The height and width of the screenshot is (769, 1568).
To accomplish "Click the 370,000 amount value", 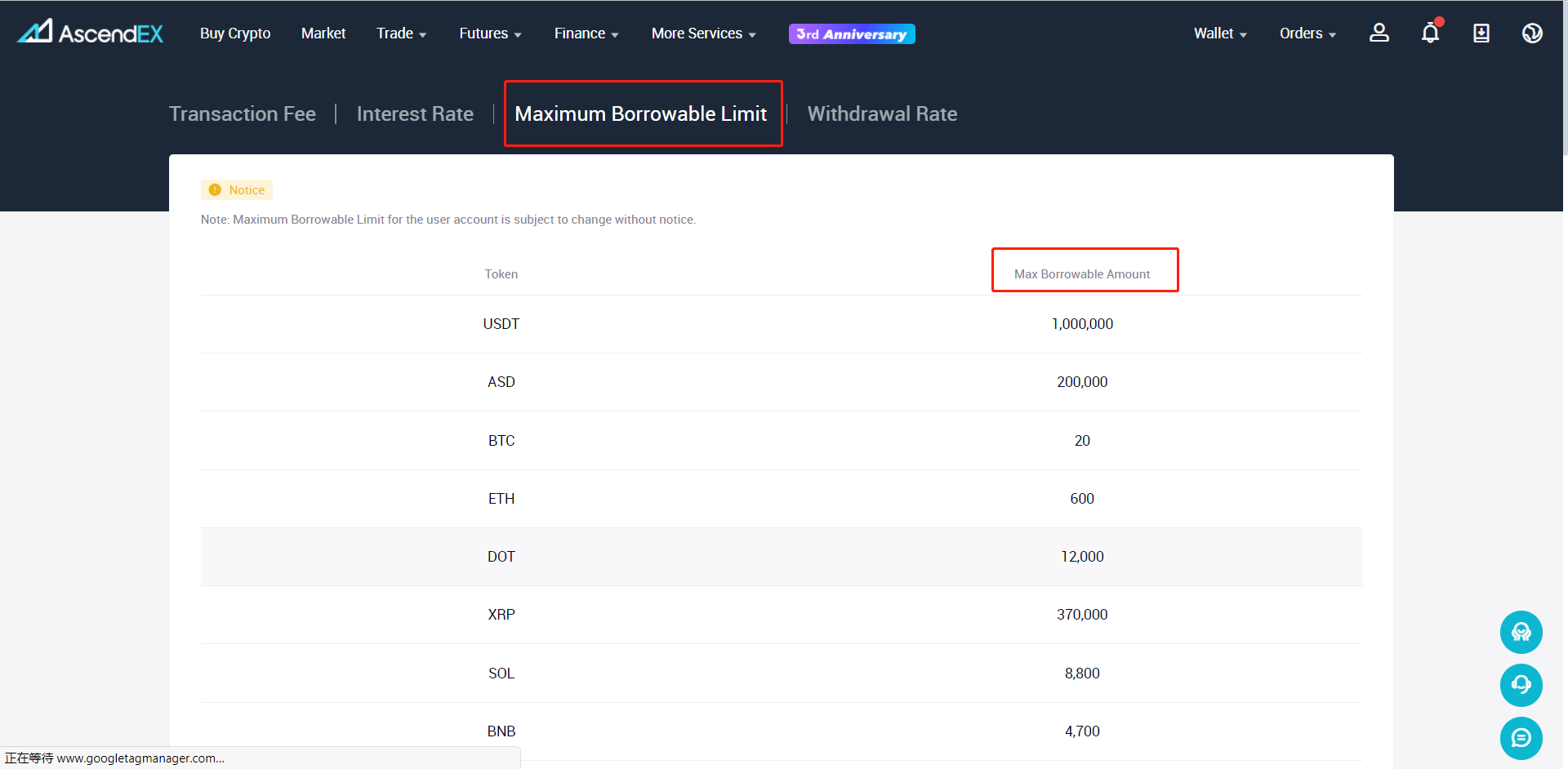I will click(1082, 615).
